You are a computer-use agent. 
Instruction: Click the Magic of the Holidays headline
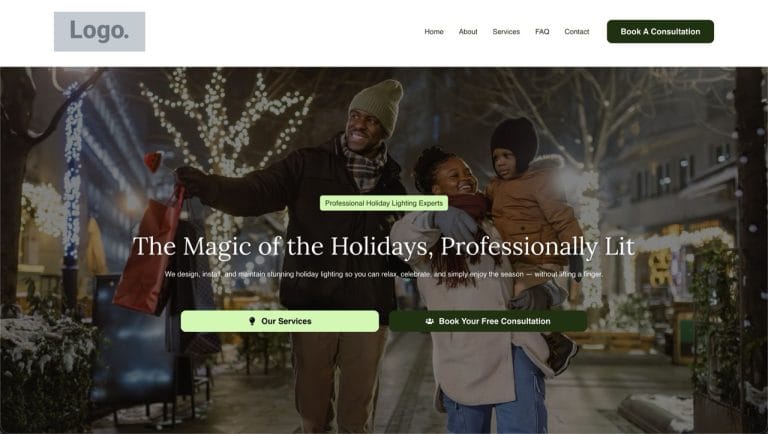pos(384,246)
